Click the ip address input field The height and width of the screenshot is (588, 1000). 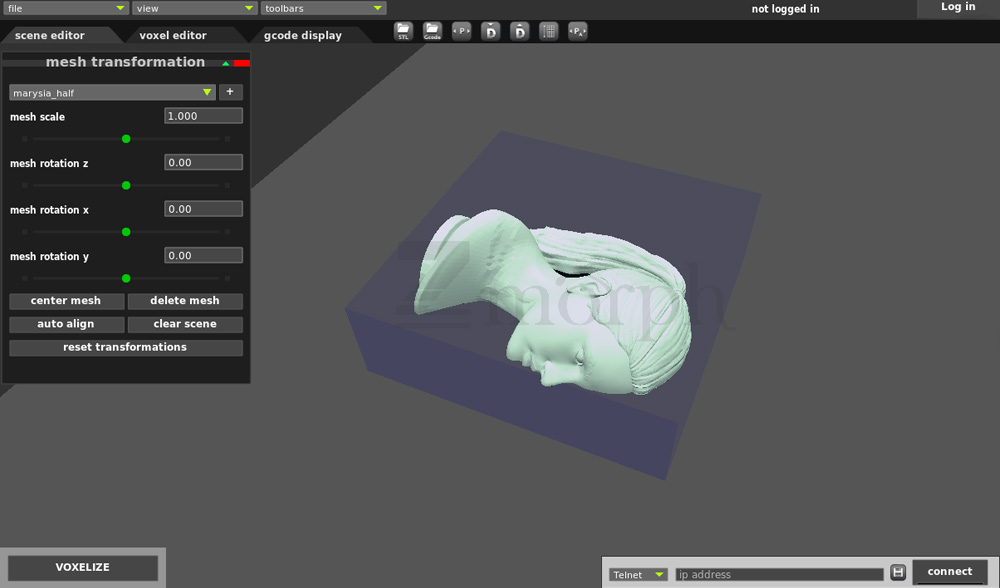coord(779,574)
